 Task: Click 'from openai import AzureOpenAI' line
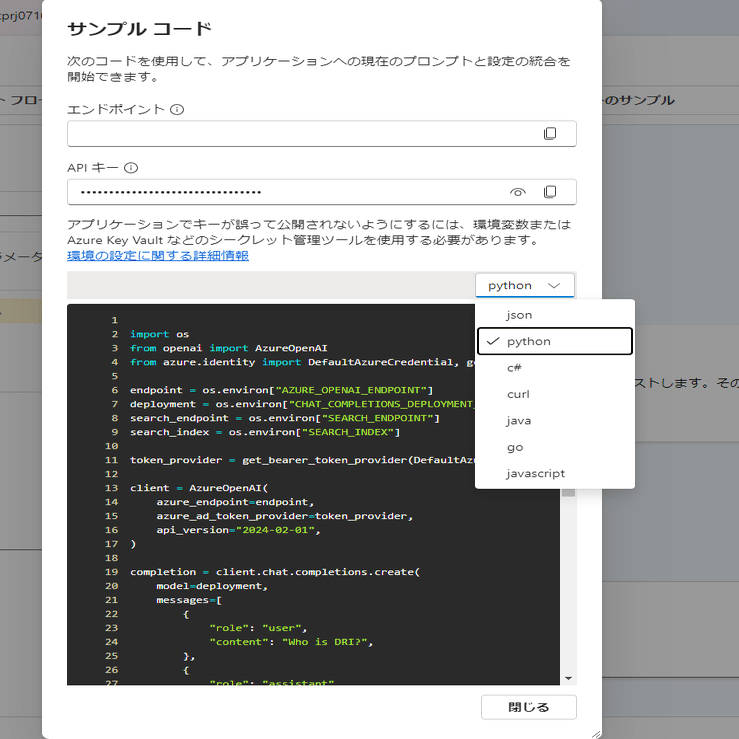[229, 348]
